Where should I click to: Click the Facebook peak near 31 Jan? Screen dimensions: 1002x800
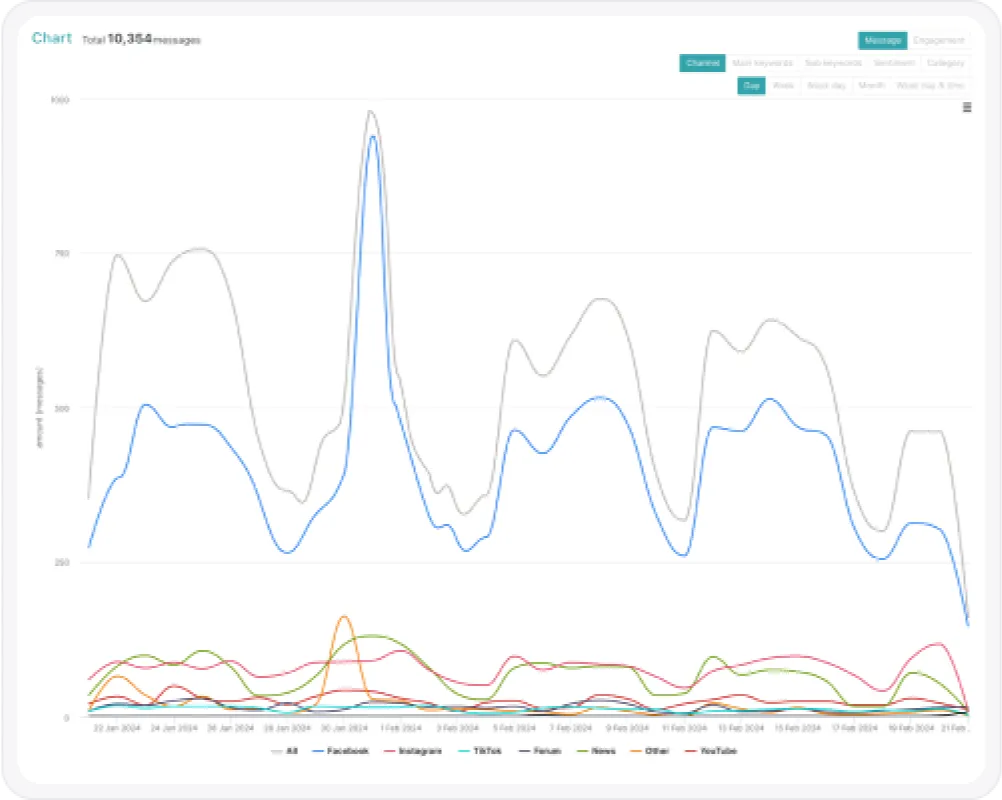pyautogui.click(x=373, y=137)
